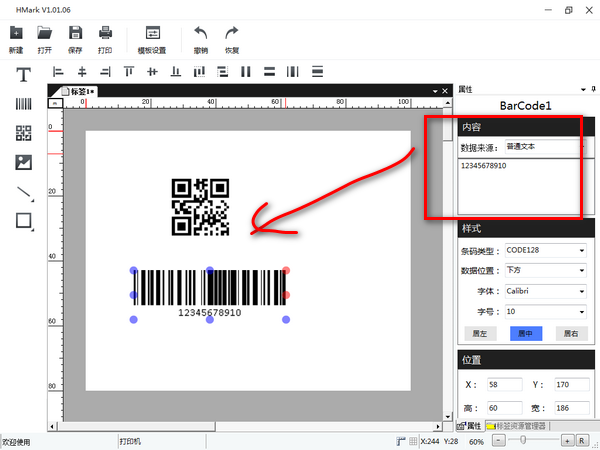Expand the 字体 Calibri font dropdown
600x450 pixels.
click(x=545, y=292)
